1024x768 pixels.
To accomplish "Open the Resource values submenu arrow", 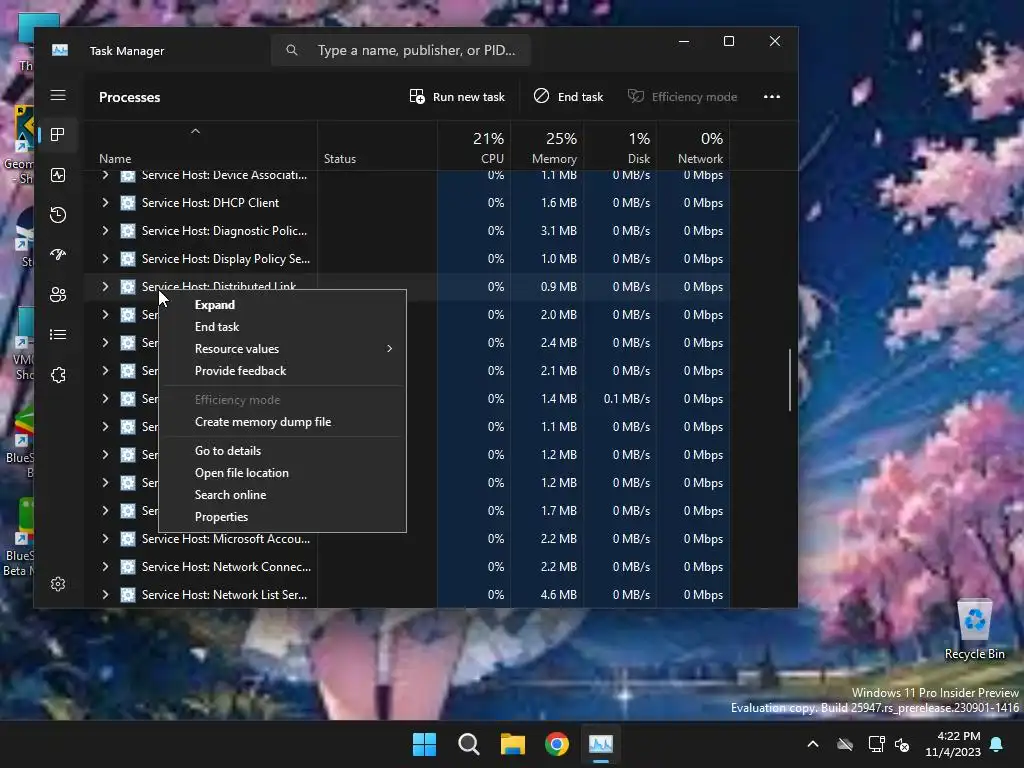I will pos(389,349).
